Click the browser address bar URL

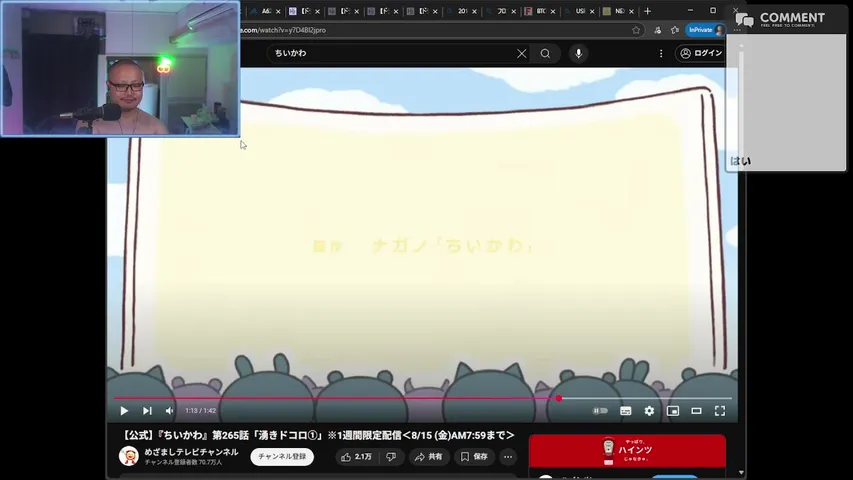tap(283, 30)
